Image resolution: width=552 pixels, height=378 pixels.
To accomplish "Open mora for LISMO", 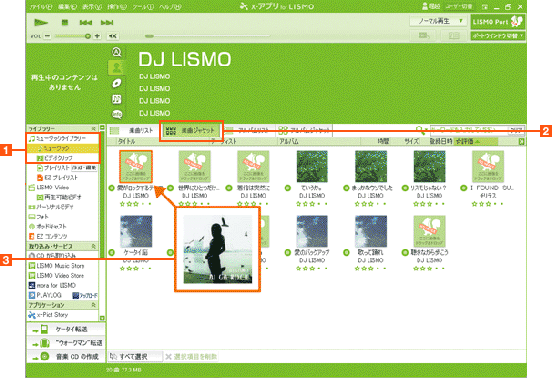I will click(x=52, y=285).
